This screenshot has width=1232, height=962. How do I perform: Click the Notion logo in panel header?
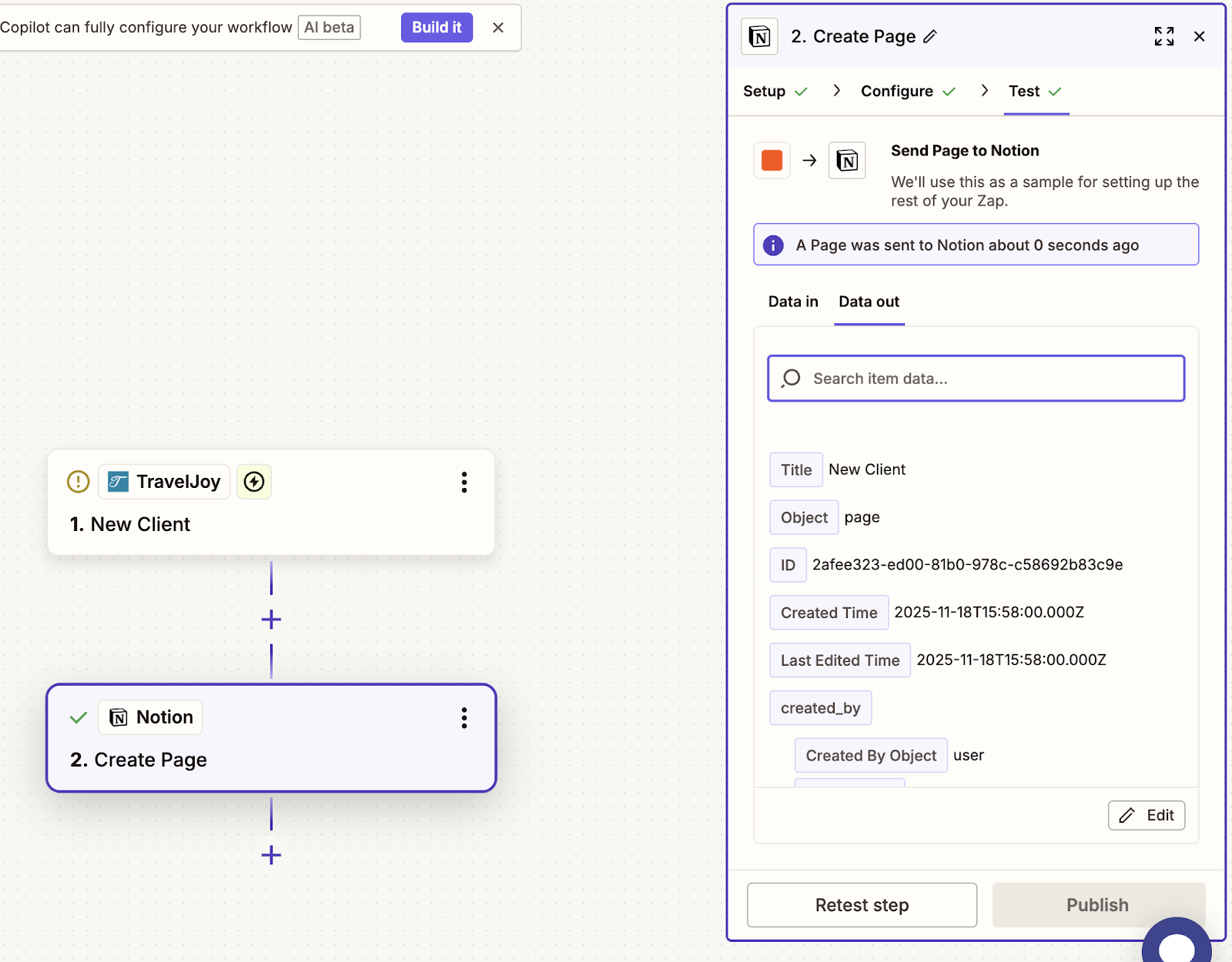coord(759,36)
